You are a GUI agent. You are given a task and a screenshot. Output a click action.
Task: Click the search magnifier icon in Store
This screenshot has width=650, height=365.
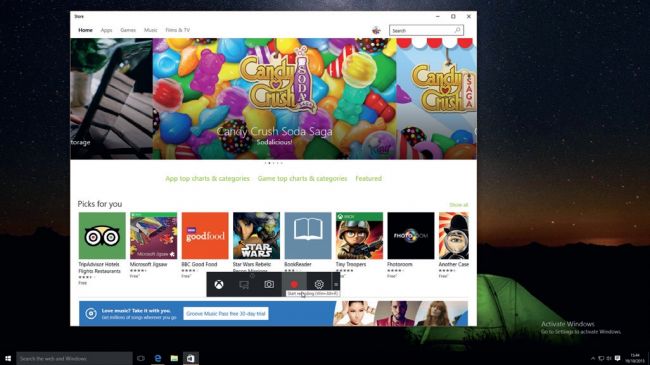(457, 30)
